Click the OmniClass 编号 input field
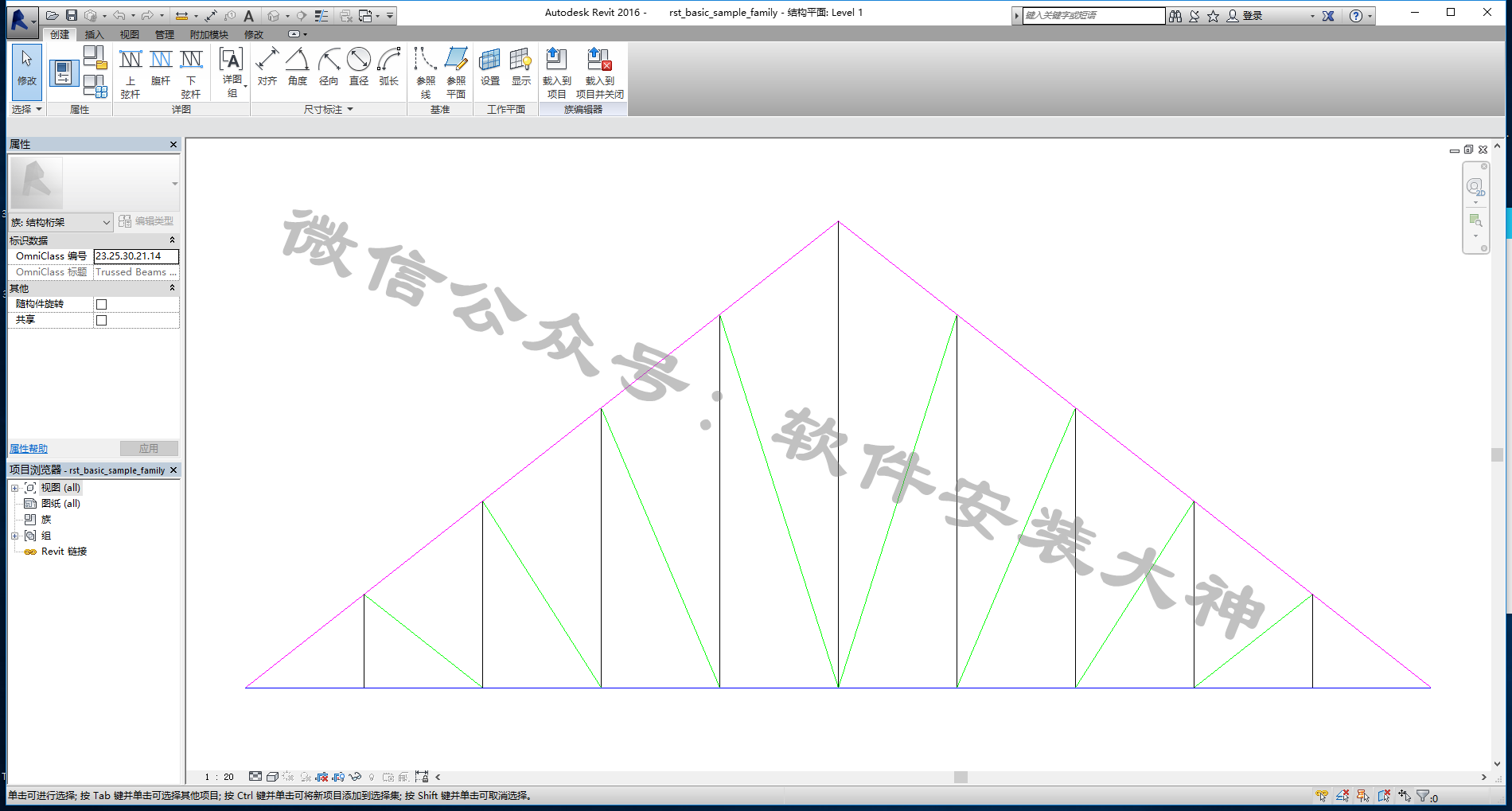Screen dimensions: 1512x811 135,256
